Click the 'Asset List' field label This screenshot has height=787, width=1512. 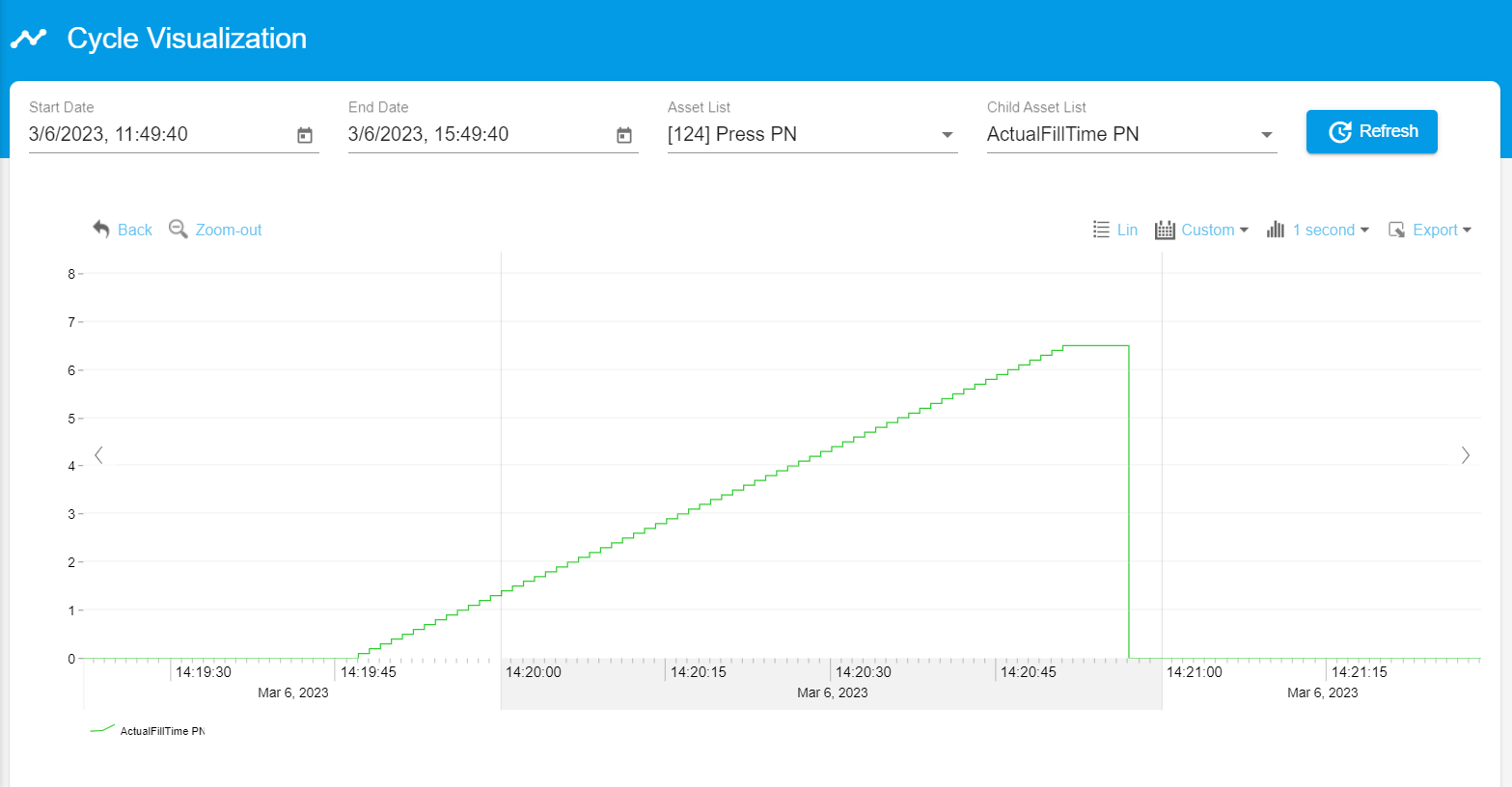point(699,107)
